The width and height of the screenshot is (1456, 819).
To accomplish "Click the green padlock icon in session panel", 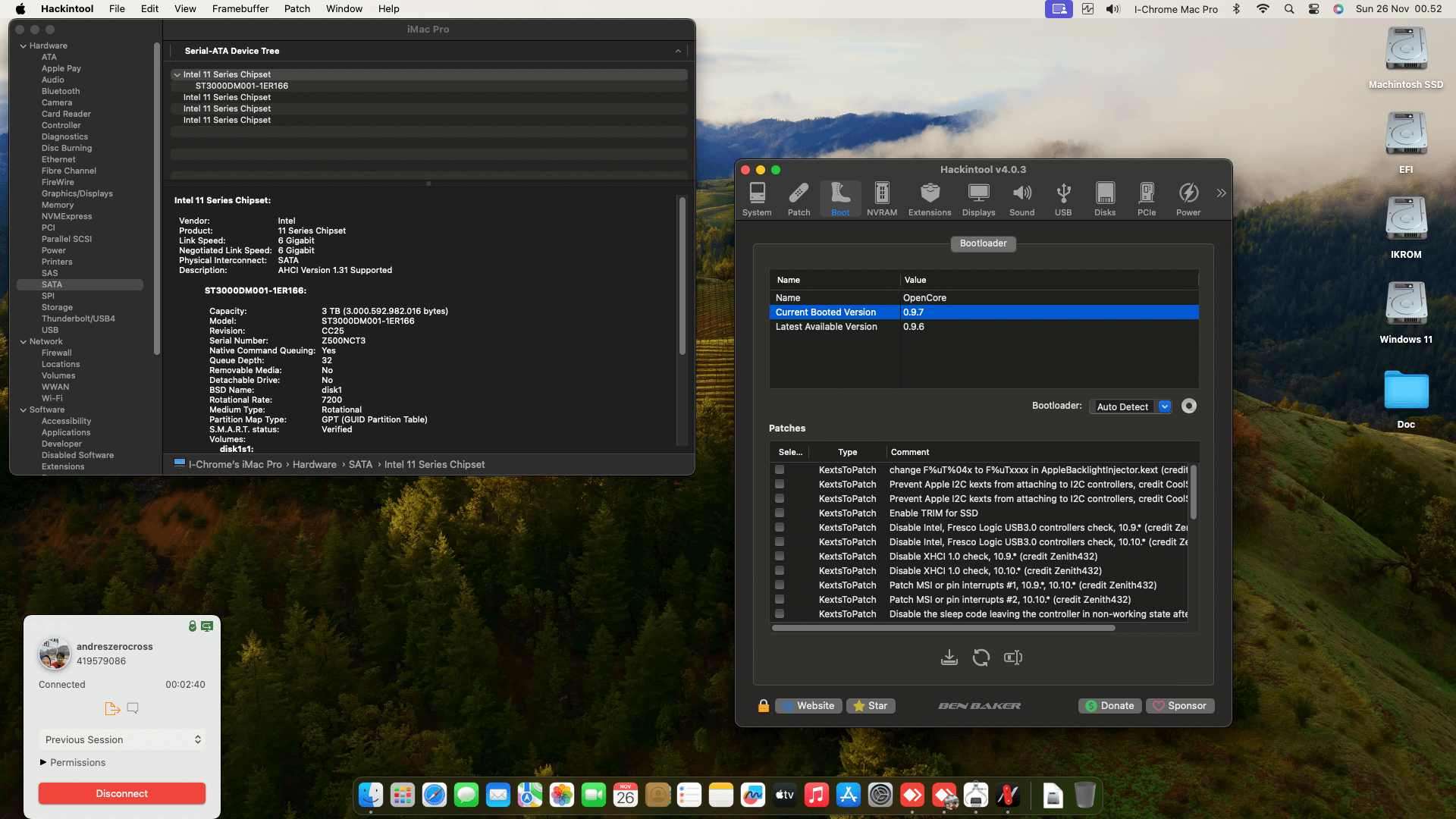I will pos(193,626).
